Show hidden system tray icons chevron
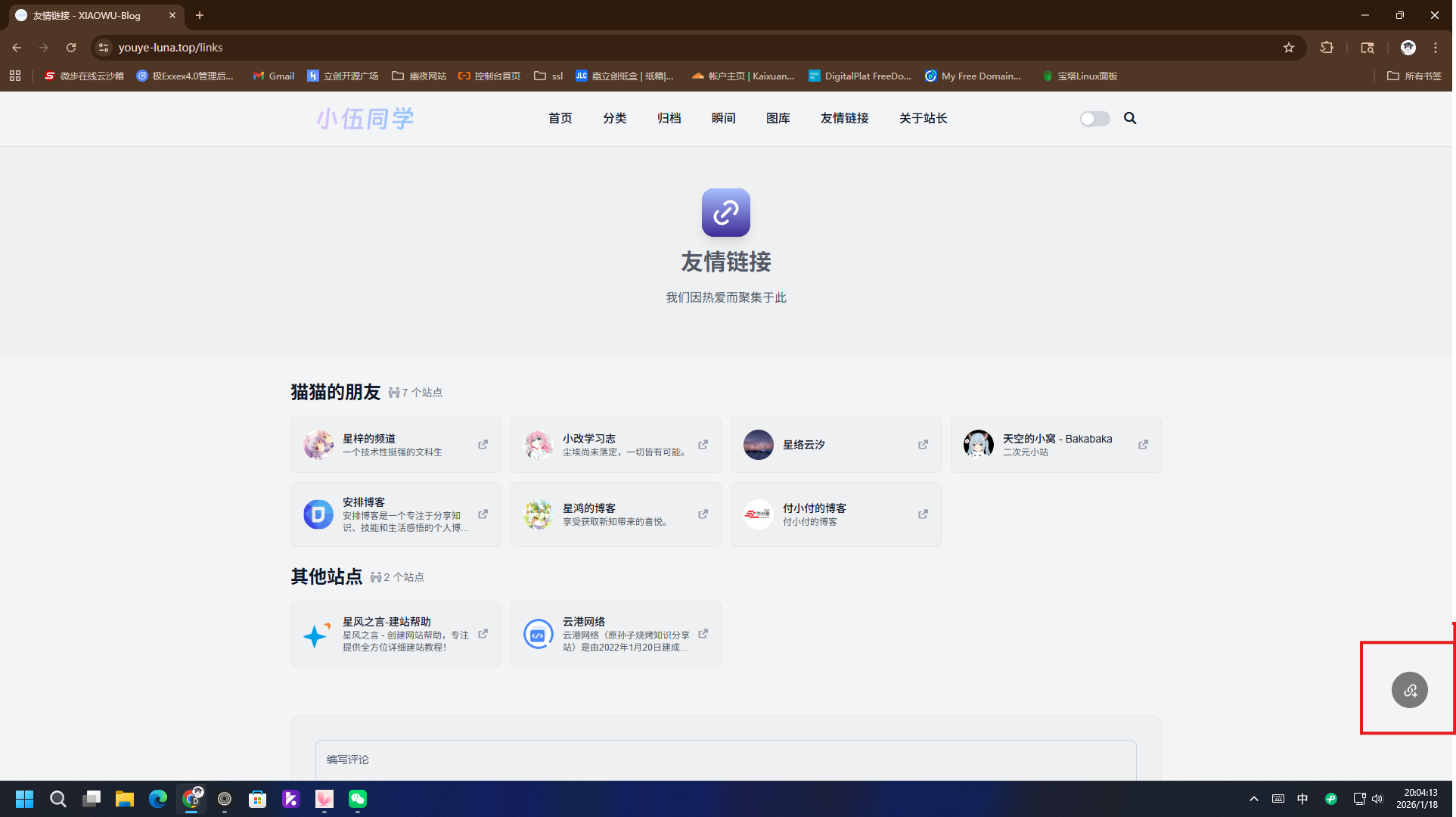 1253,799
